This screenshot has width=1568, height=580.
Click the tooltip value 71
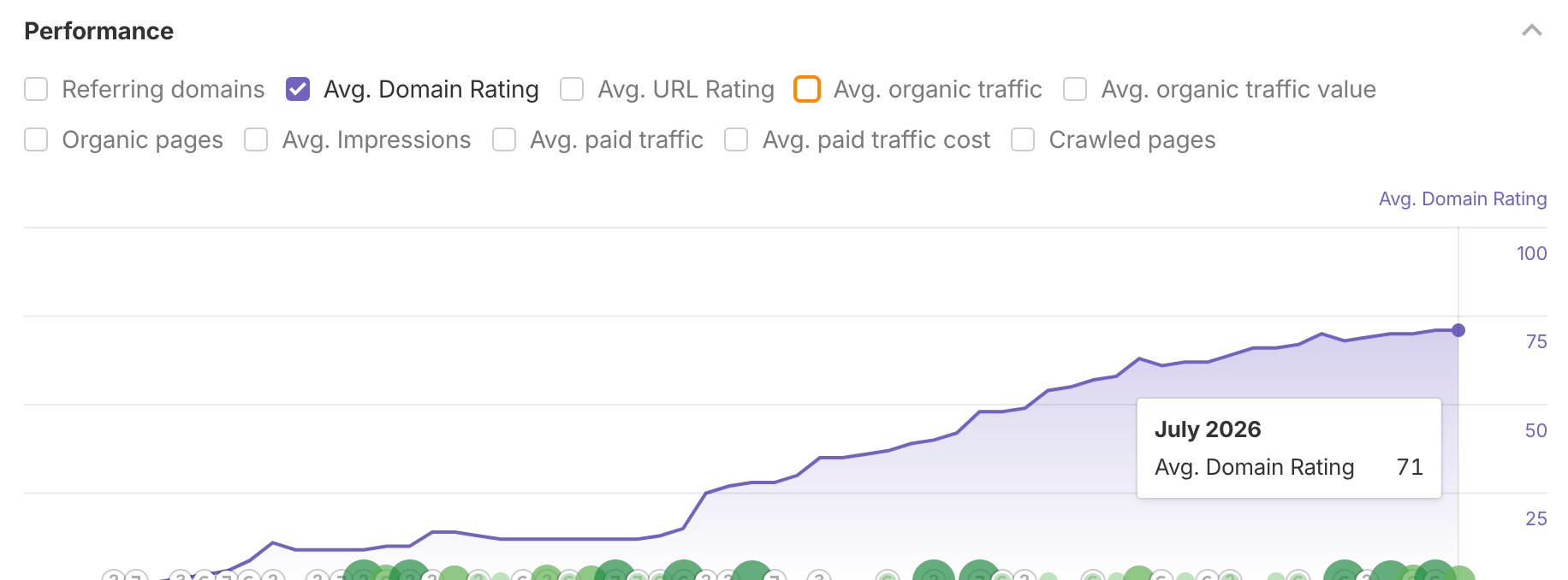click(1410, 467)
